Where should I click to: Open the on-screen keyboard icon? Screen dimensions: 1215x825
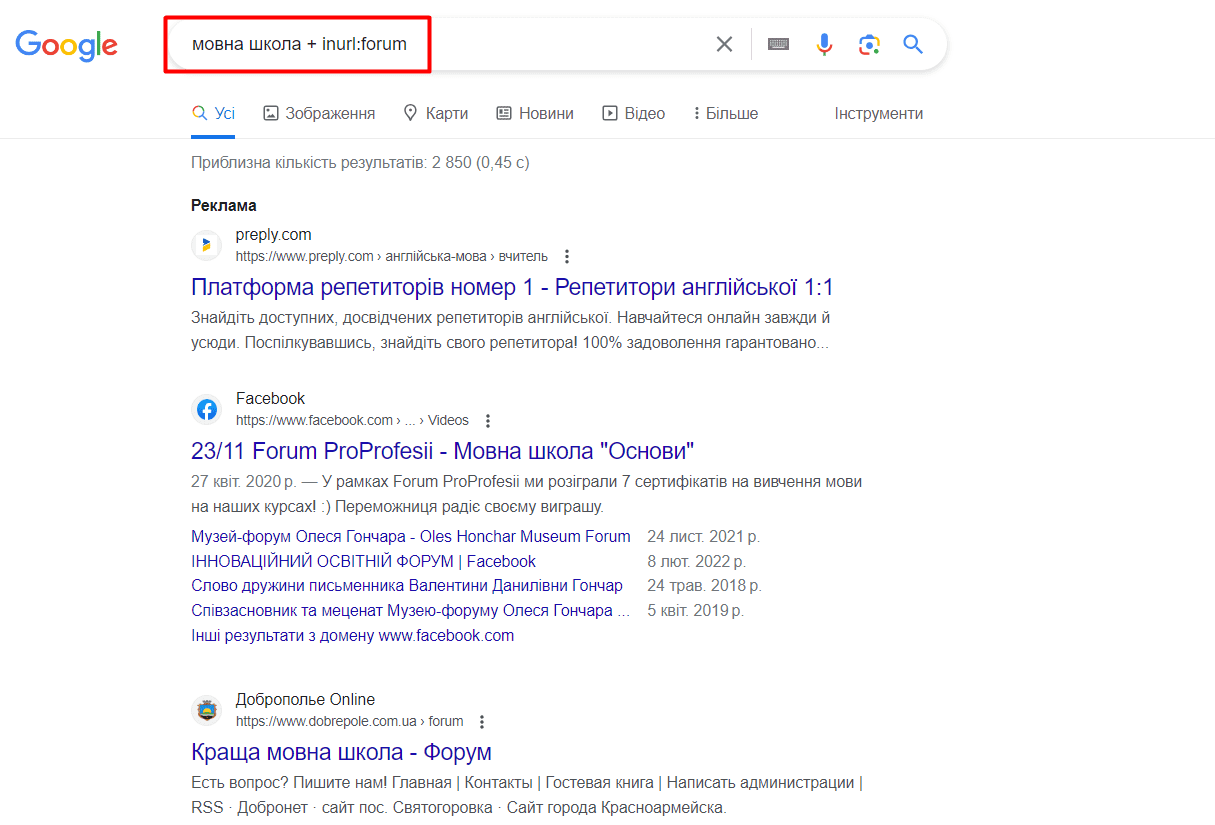[x=778, y=43]
